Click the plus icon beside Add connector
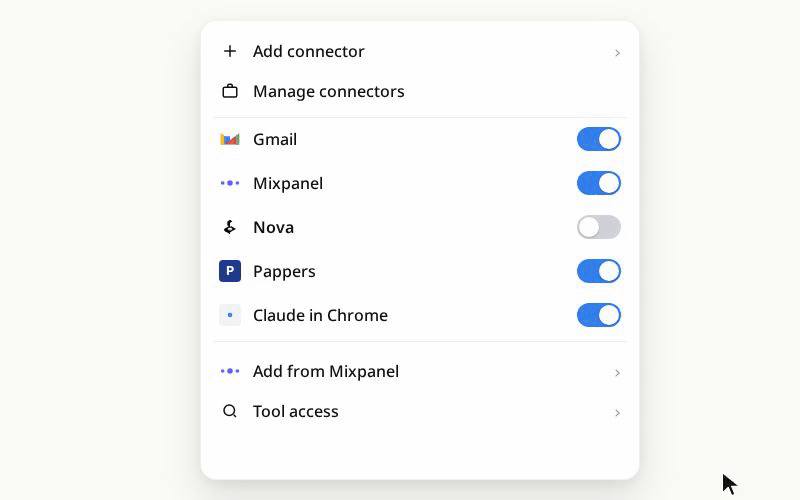 (x=230, y=51)
